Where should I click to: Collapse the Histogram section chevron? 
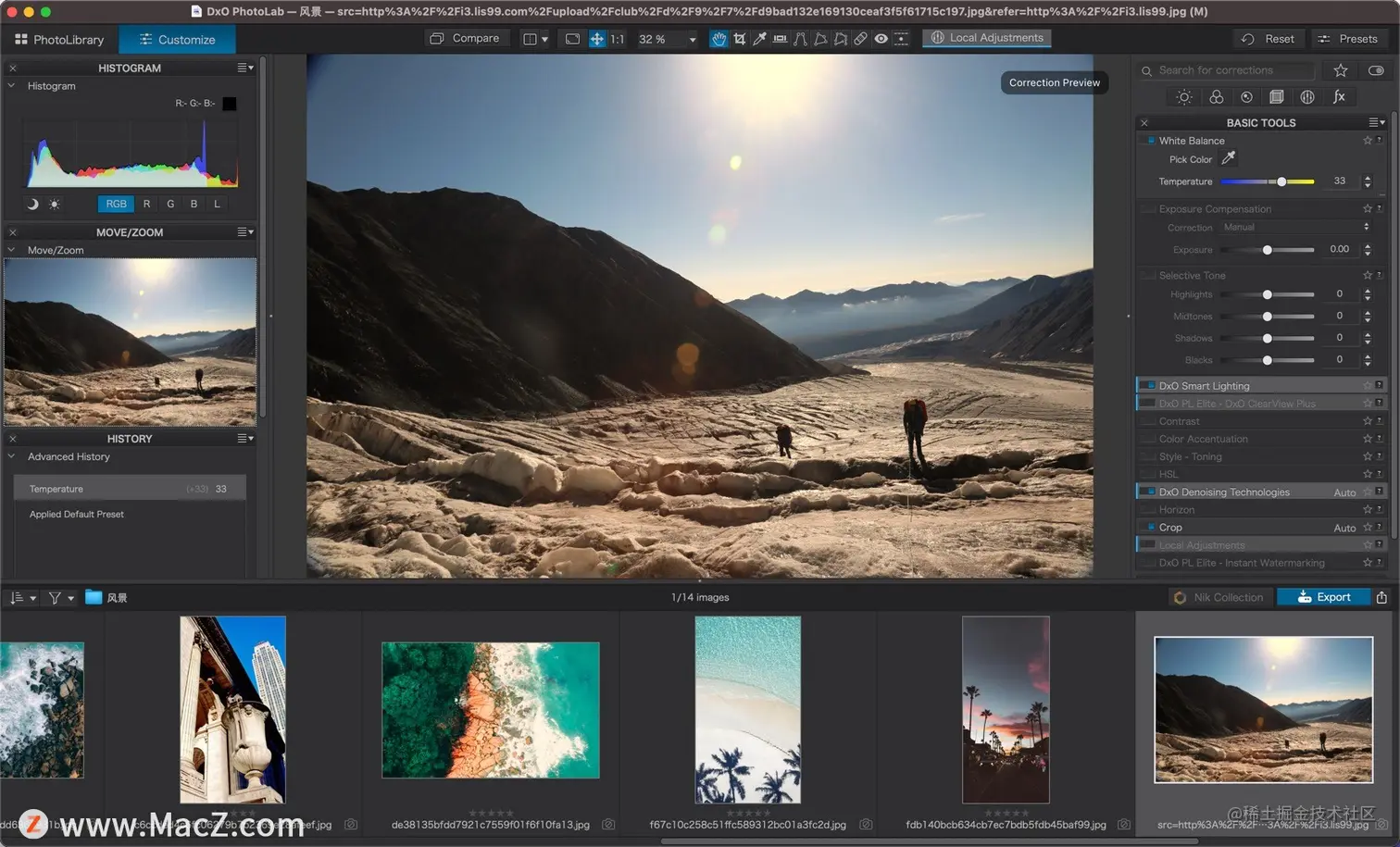(11, 85)
